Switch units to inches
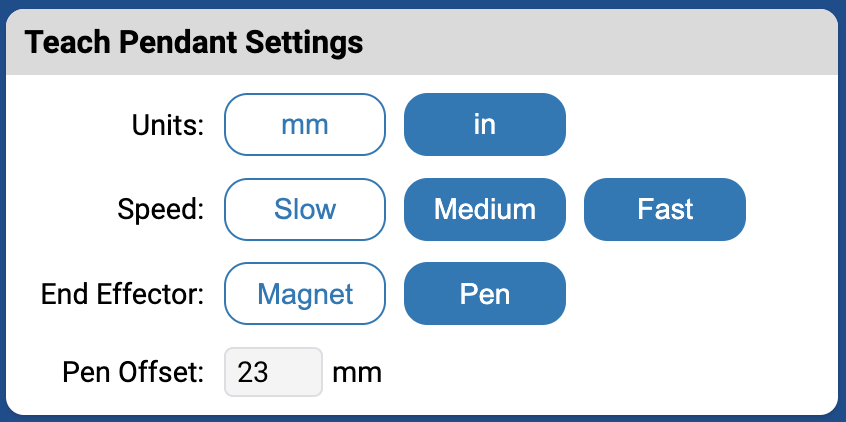Viewport: 846px width, 422px height. [485, 125]
